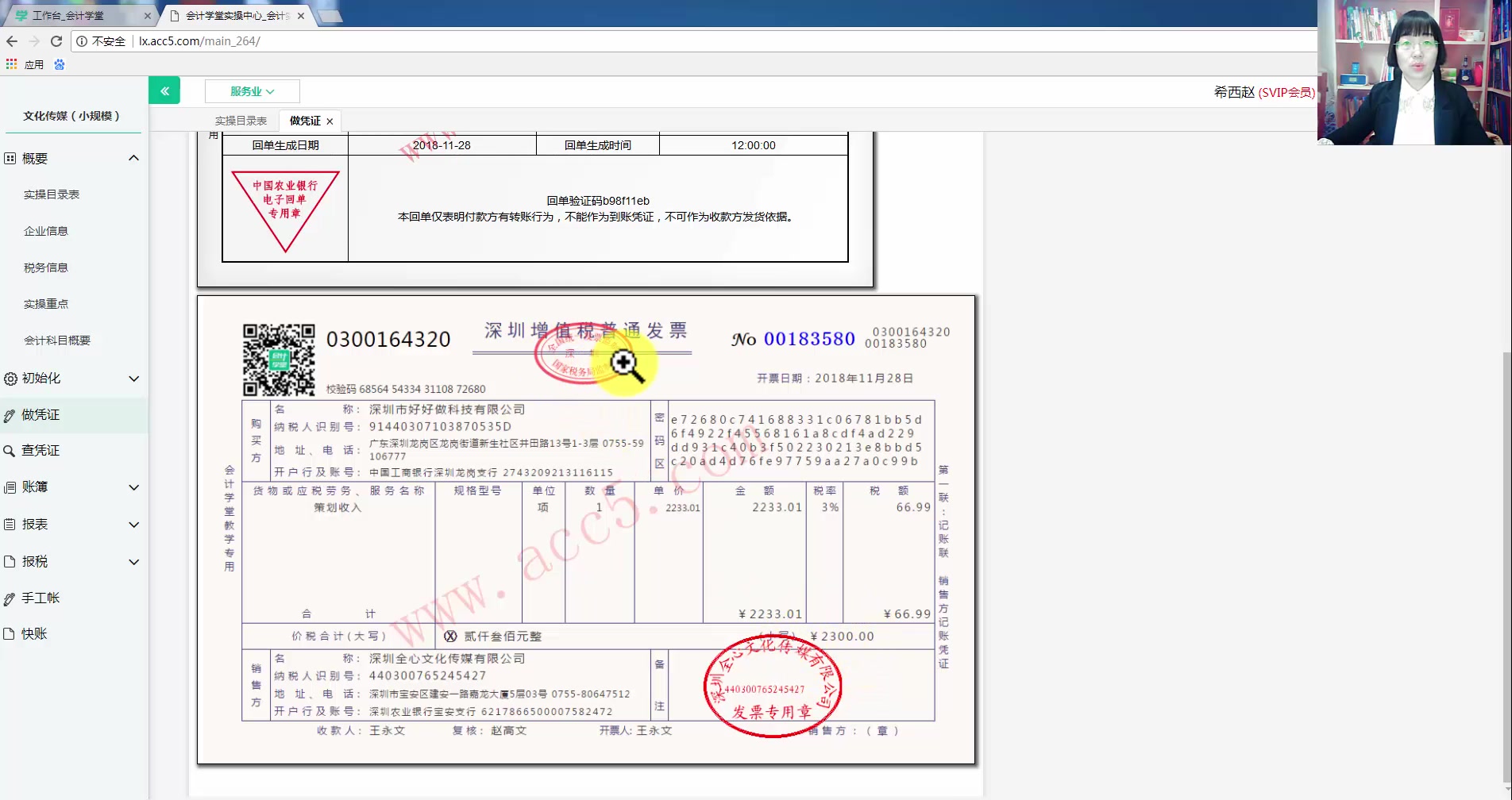Open the 报税 tax filing icon
This screenshot has width=1512, height=800.
8,561
